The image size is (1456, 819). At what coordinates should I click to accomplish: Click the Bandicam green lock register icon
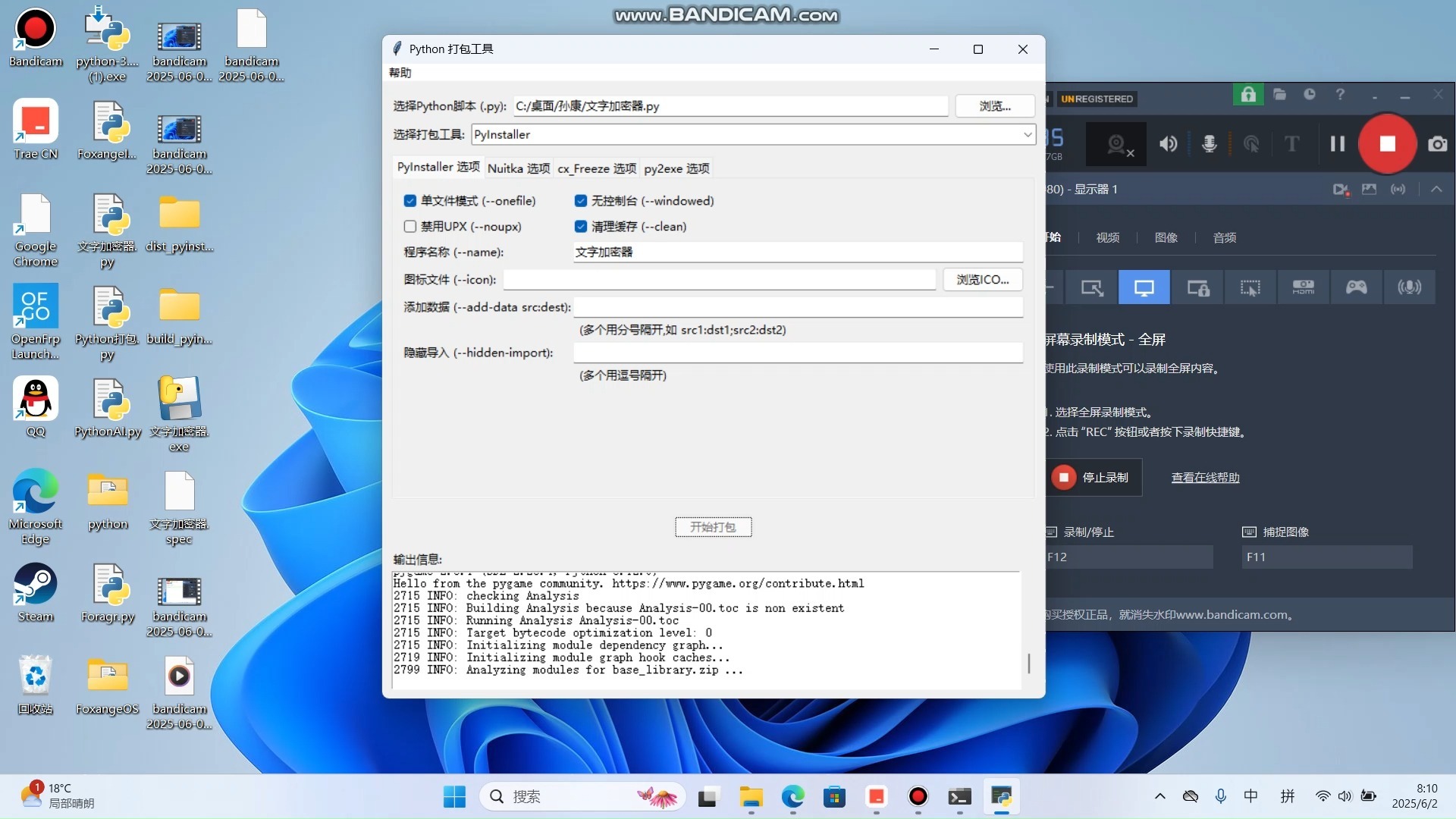point(1248,95)
